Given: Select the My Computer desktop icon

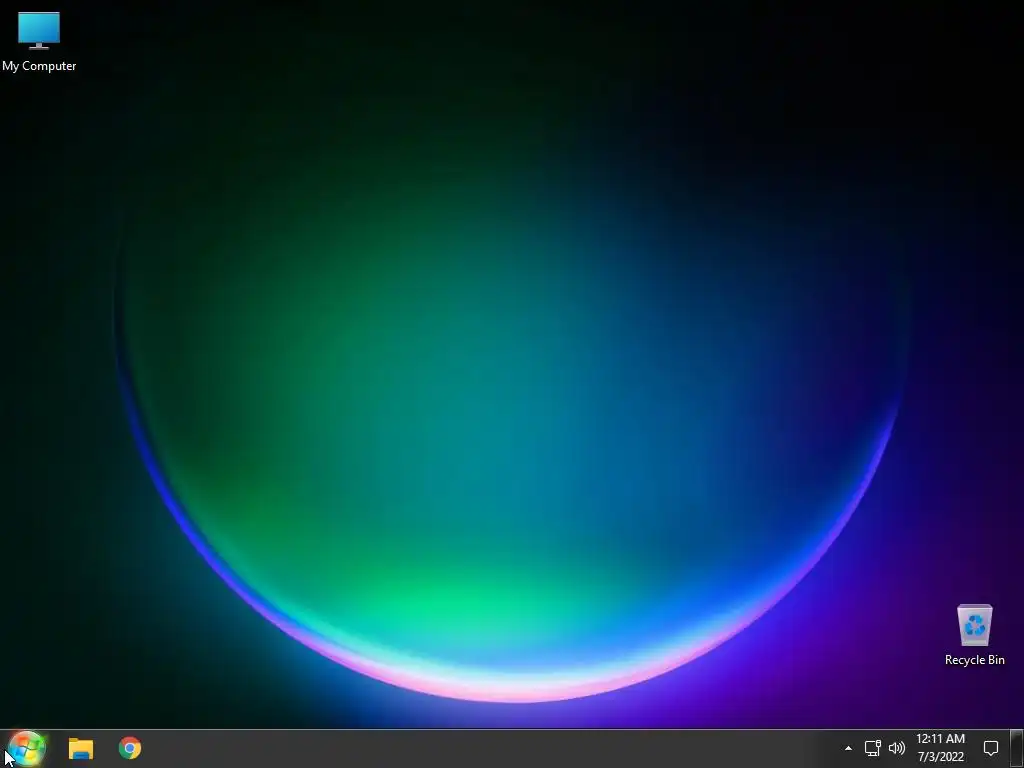Looking at the screenshot, I should pos(39,41).
